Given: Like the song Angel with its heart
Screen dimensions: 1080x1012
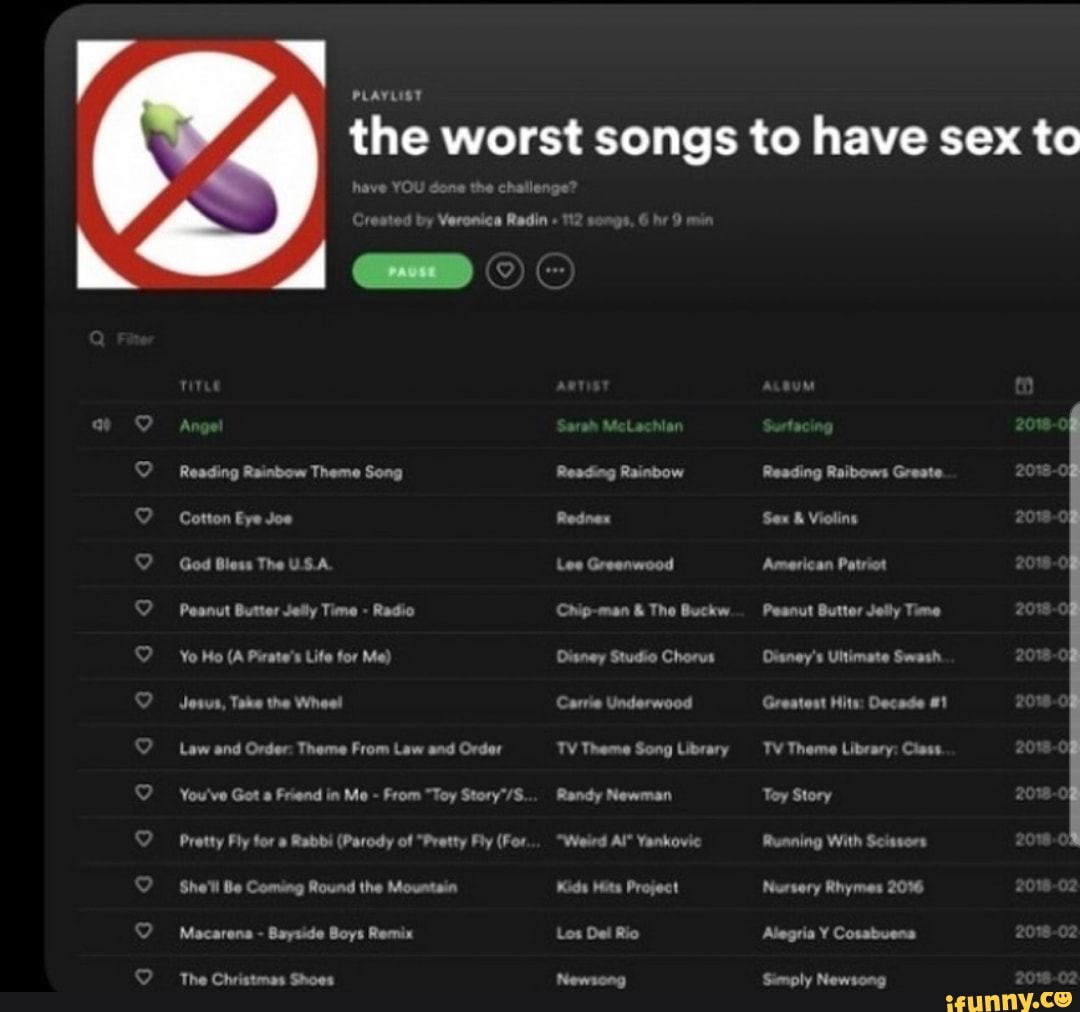Looking at the screenshot, I should click(143, 423).
